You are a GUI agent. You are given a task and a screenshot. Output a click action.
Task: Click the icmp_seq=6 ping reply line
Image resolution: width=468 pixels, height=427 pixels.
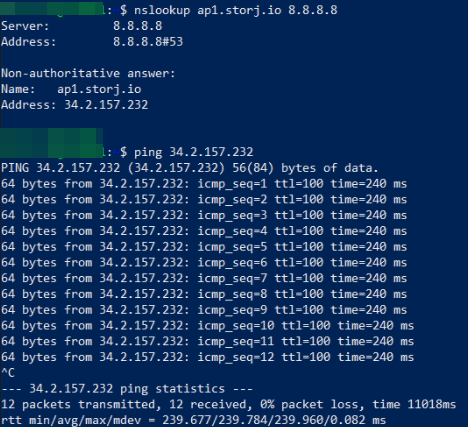click(x=204, y=262)
